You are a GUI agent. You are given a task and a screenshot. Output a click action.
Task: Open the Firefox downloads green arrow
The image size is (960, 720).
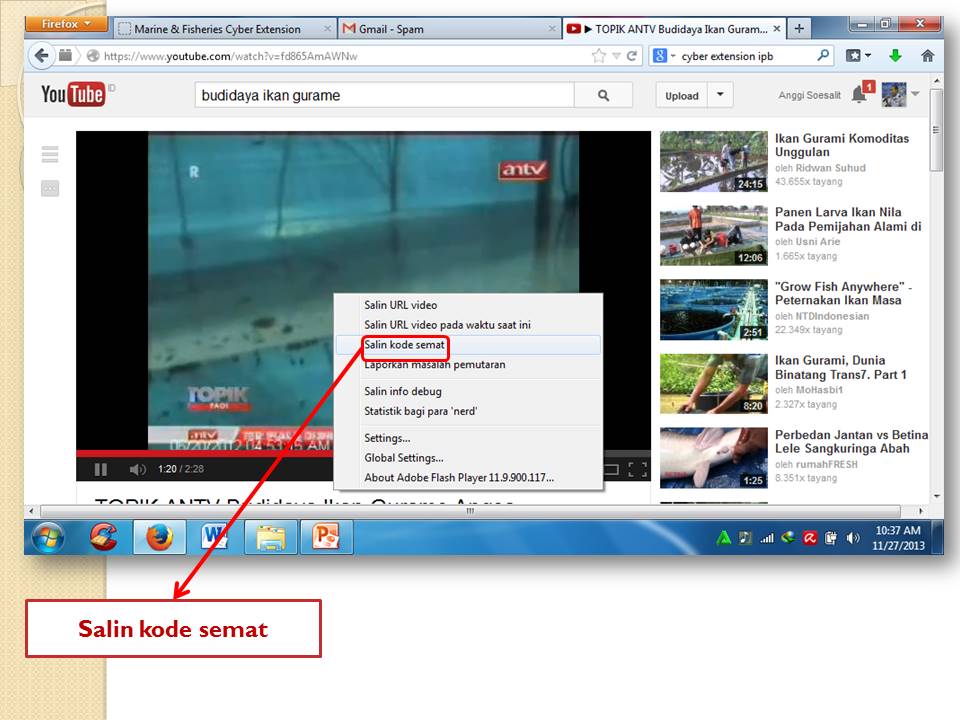[x=895, y=56]
